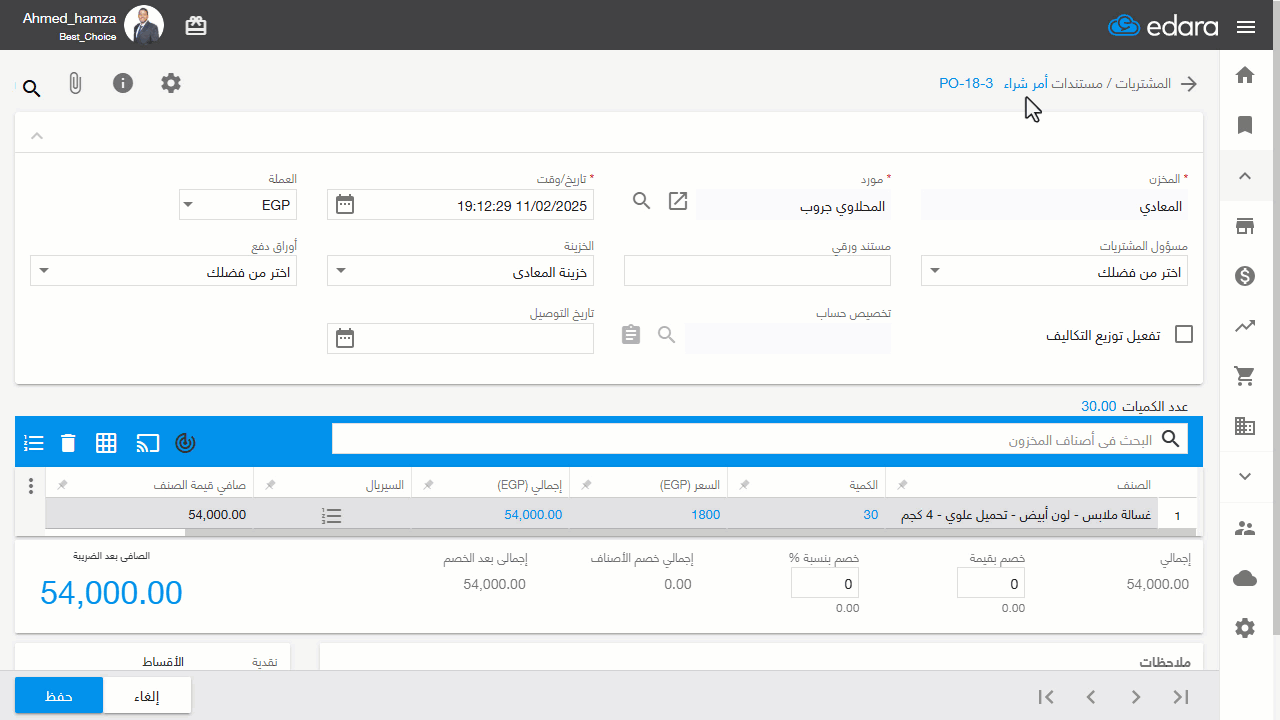Image resolution: width=1280 pixels, height=720 pixels.
Task: Open the trending chart sidebar icon
Action: pyautogui.click(x=1245, y=326)
